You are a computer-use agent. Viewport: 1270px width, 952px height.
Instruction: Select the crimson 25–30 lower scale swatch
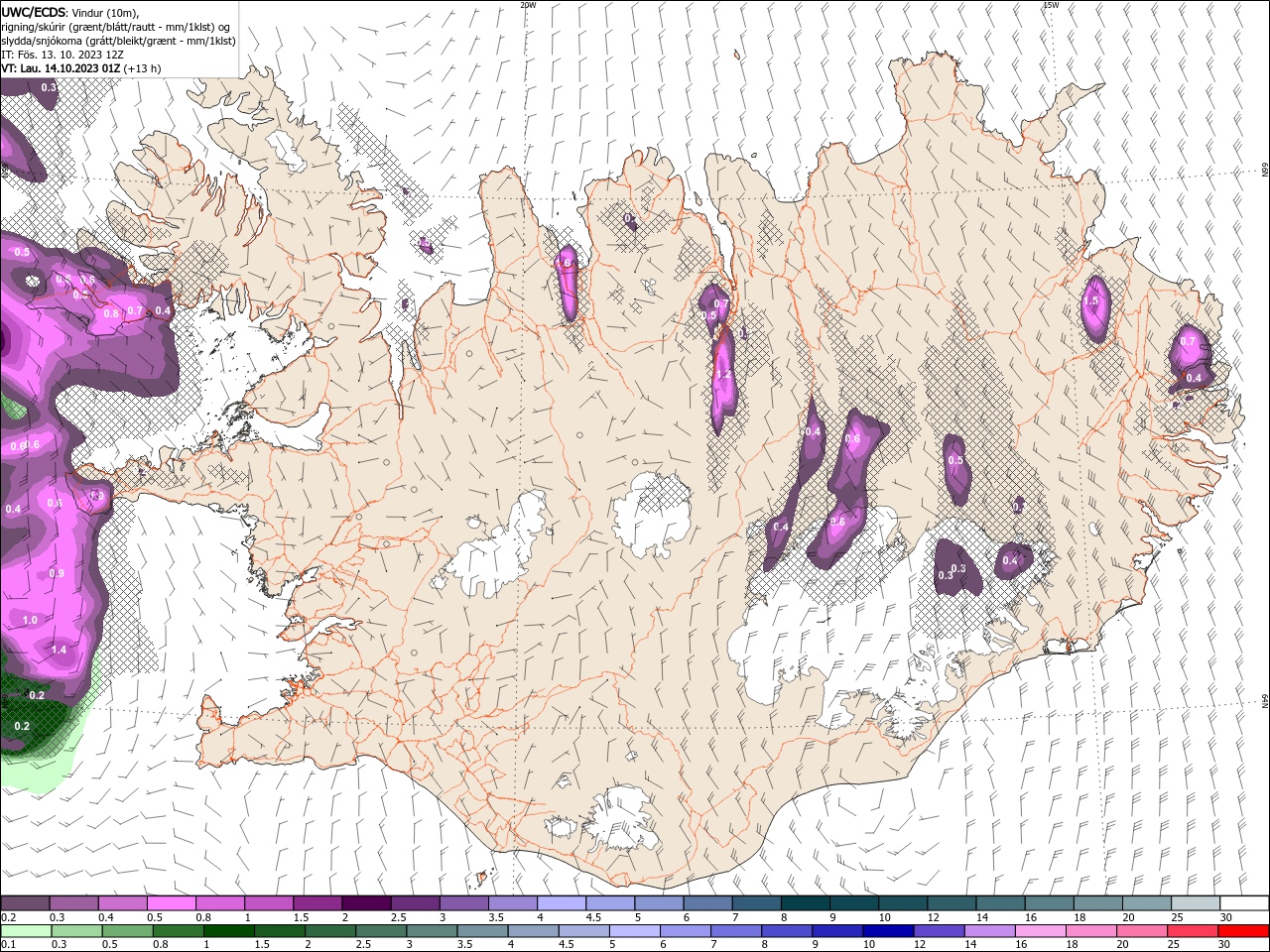(x=1192, y=931)
